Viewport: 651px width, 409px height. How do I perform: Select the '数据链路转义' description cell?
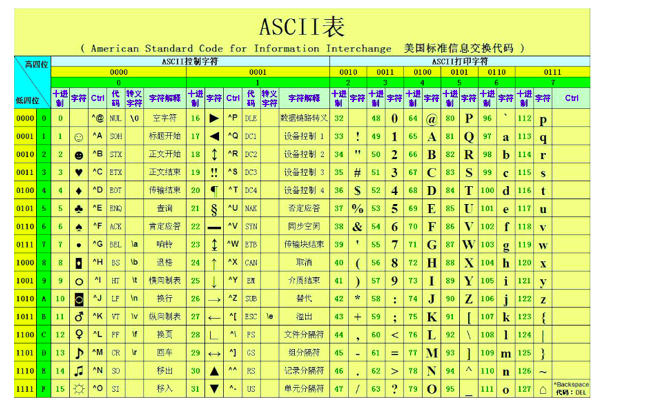click(x=304, y=118)
